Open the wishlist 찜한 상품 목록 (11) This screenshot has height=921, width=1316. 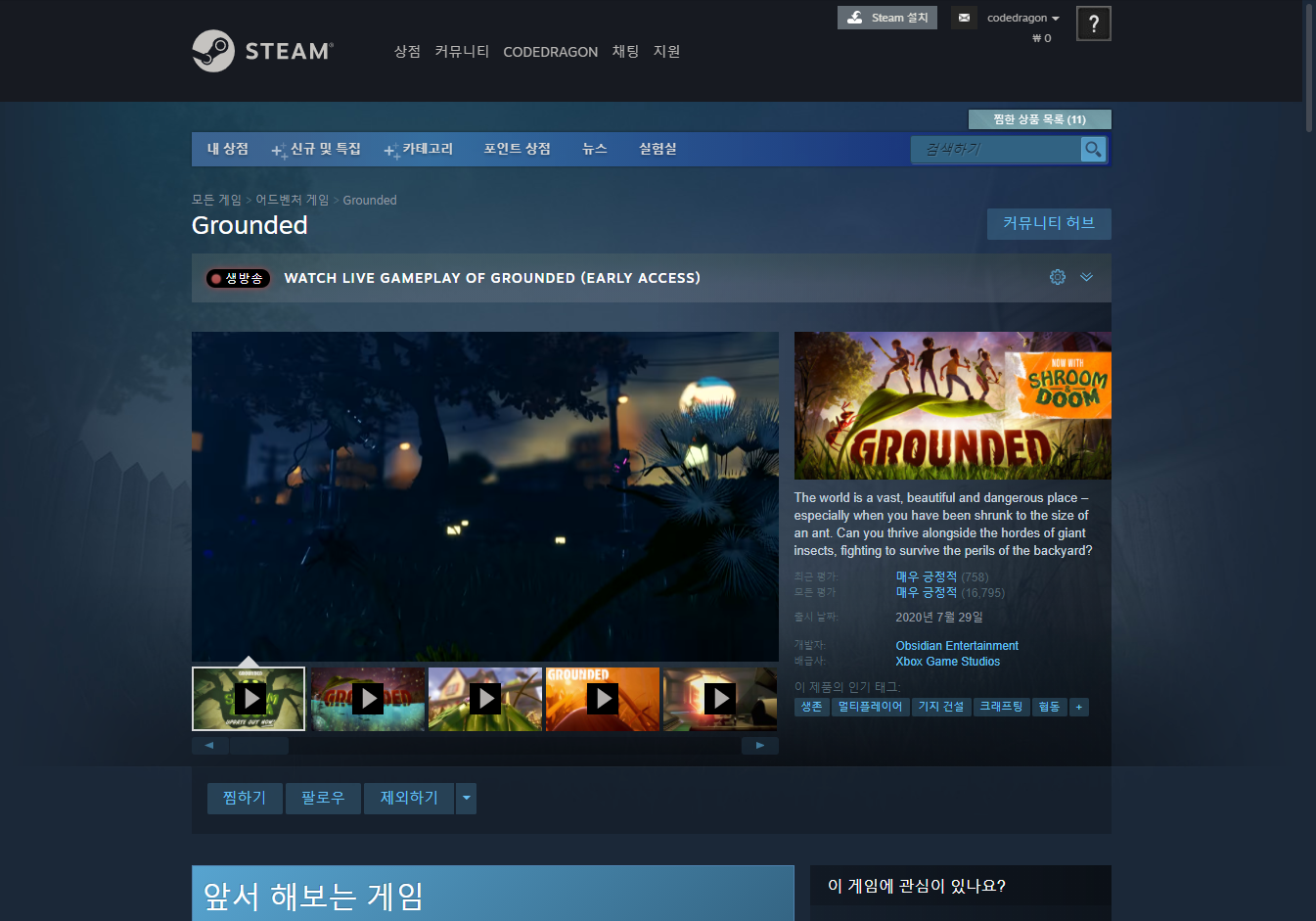tap(1039, 119)
